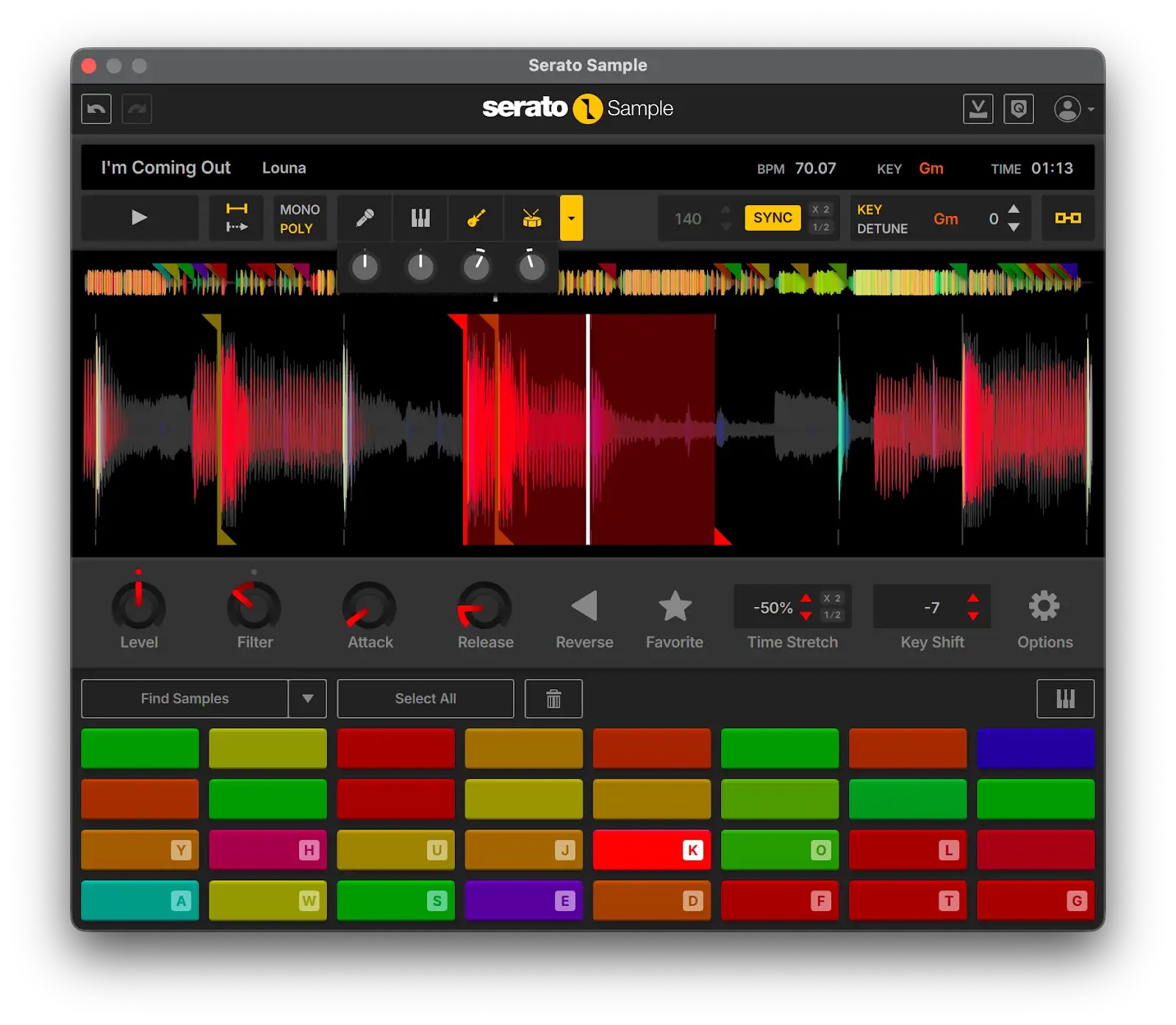Open the Find Samples dropdown arrow
1176x1025 pixels.
point(308,699)
